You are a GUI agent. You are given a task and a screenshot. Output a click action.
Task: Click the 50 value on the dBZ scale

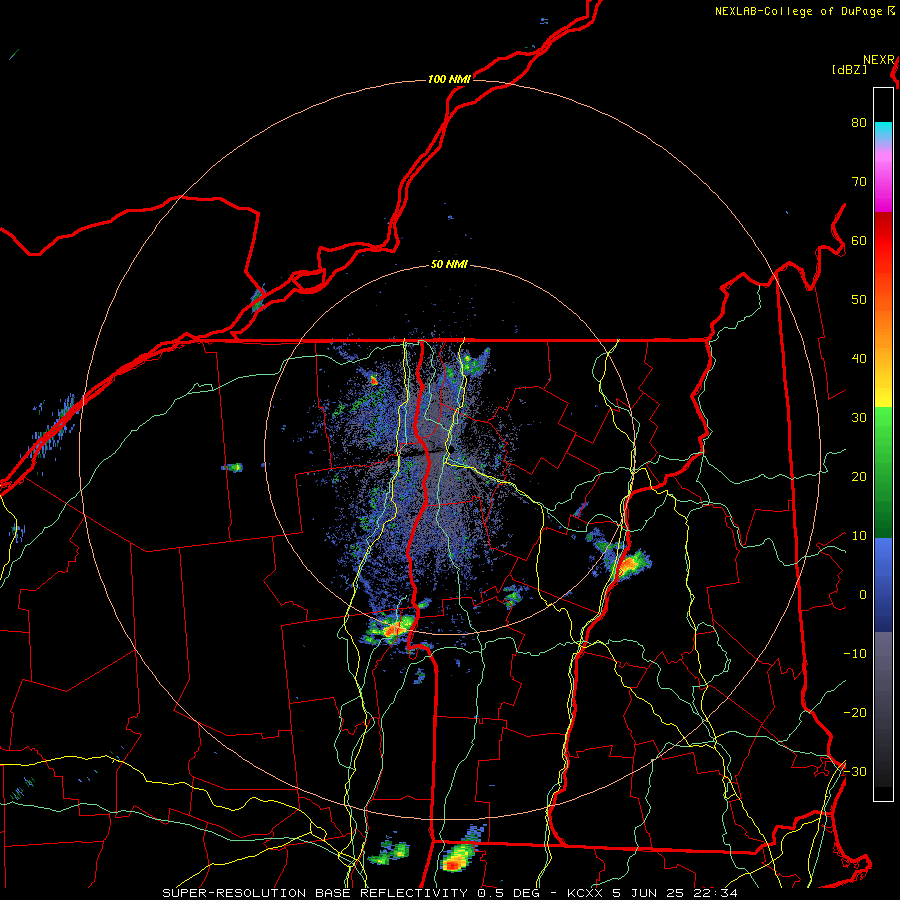pyautogui.click(x=859, y=300)
